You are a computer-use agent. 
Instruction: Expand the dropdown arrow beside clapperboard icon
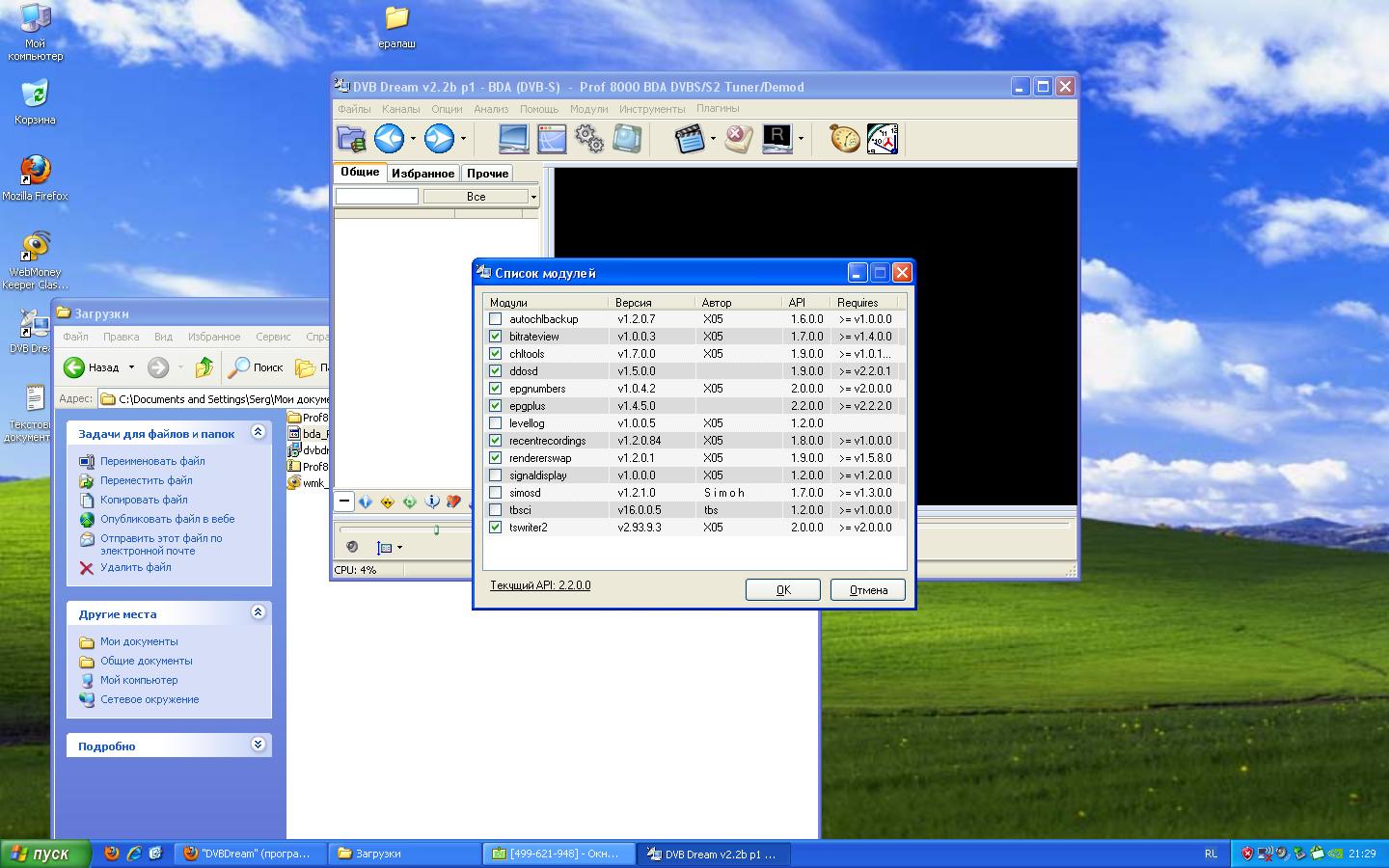[x=713, y=139]
